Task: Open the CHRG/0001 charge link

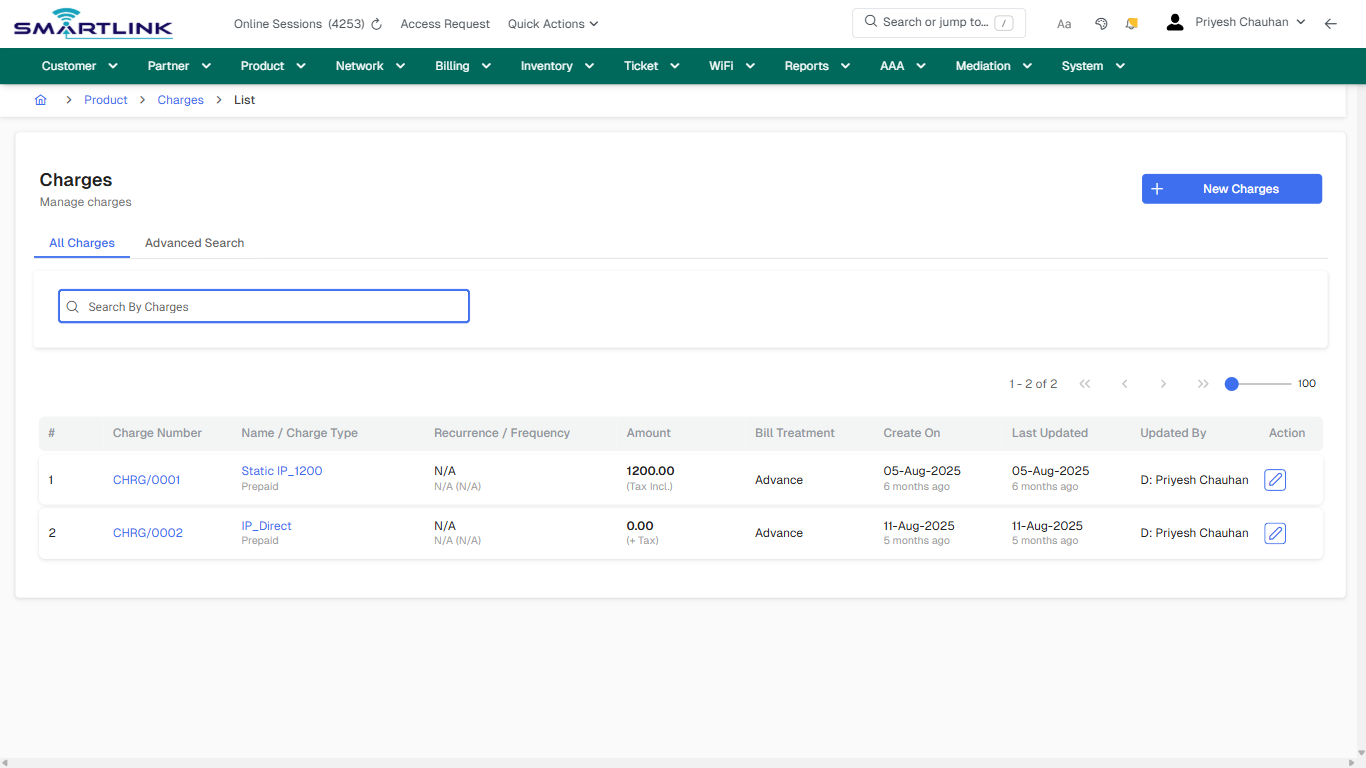Action: coord(146,479)
